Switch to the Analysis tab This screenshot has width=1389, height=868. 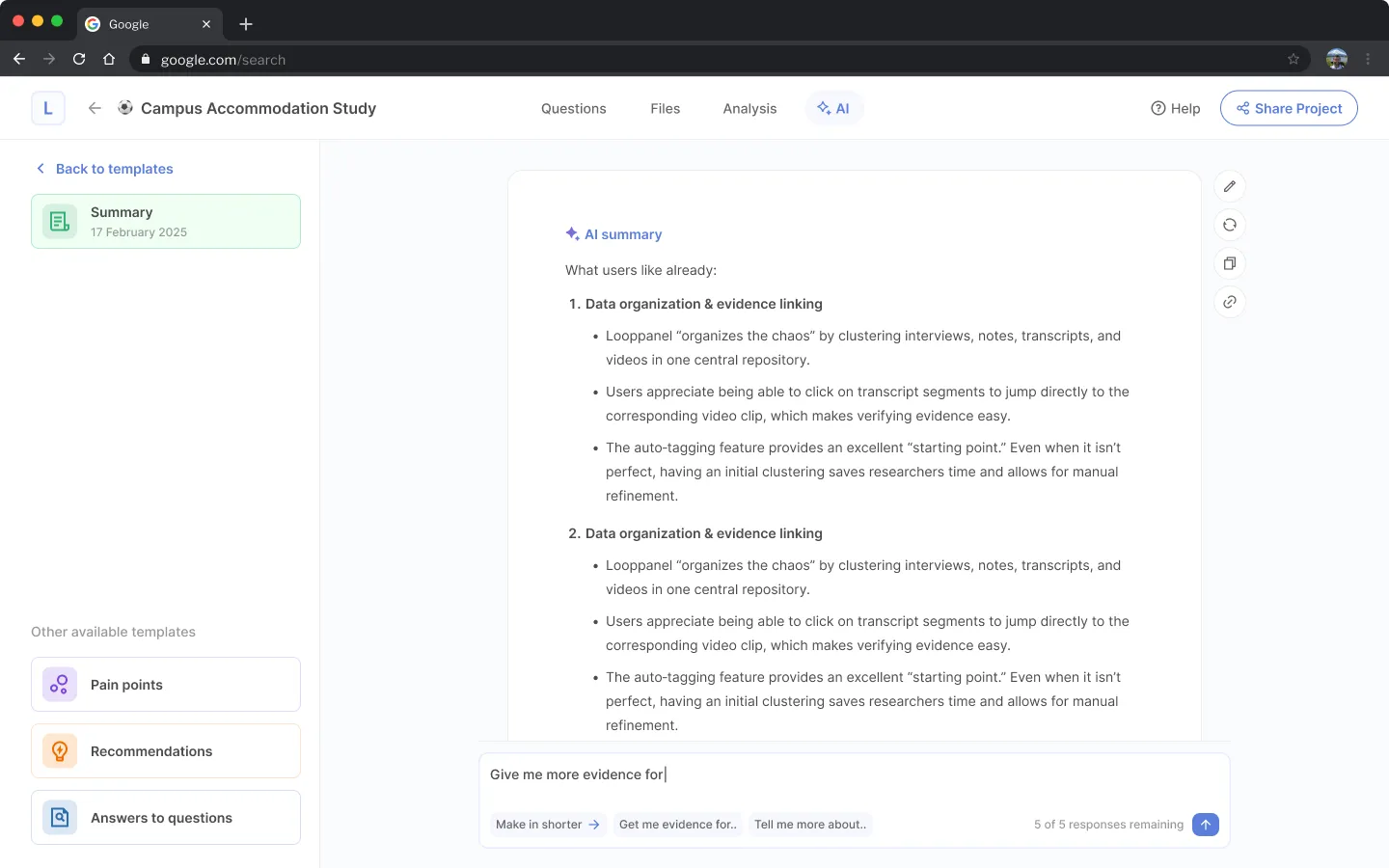click(749, 109)
